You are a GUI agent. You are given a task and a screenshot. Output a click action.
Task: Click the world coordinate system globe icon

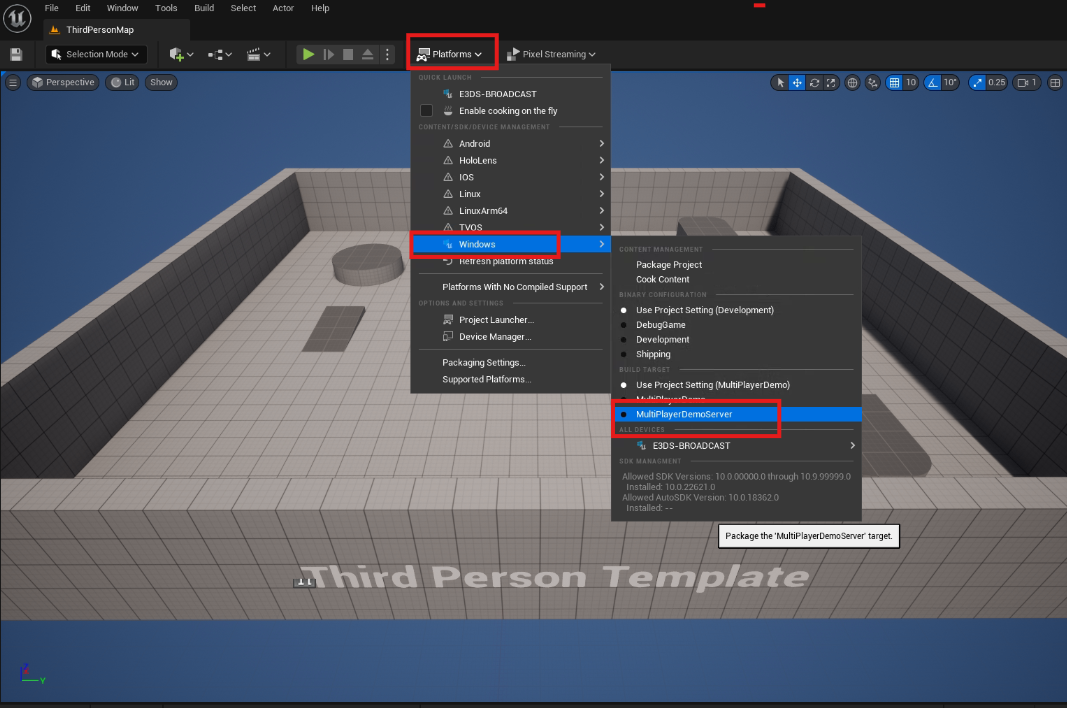coord(853,83)
